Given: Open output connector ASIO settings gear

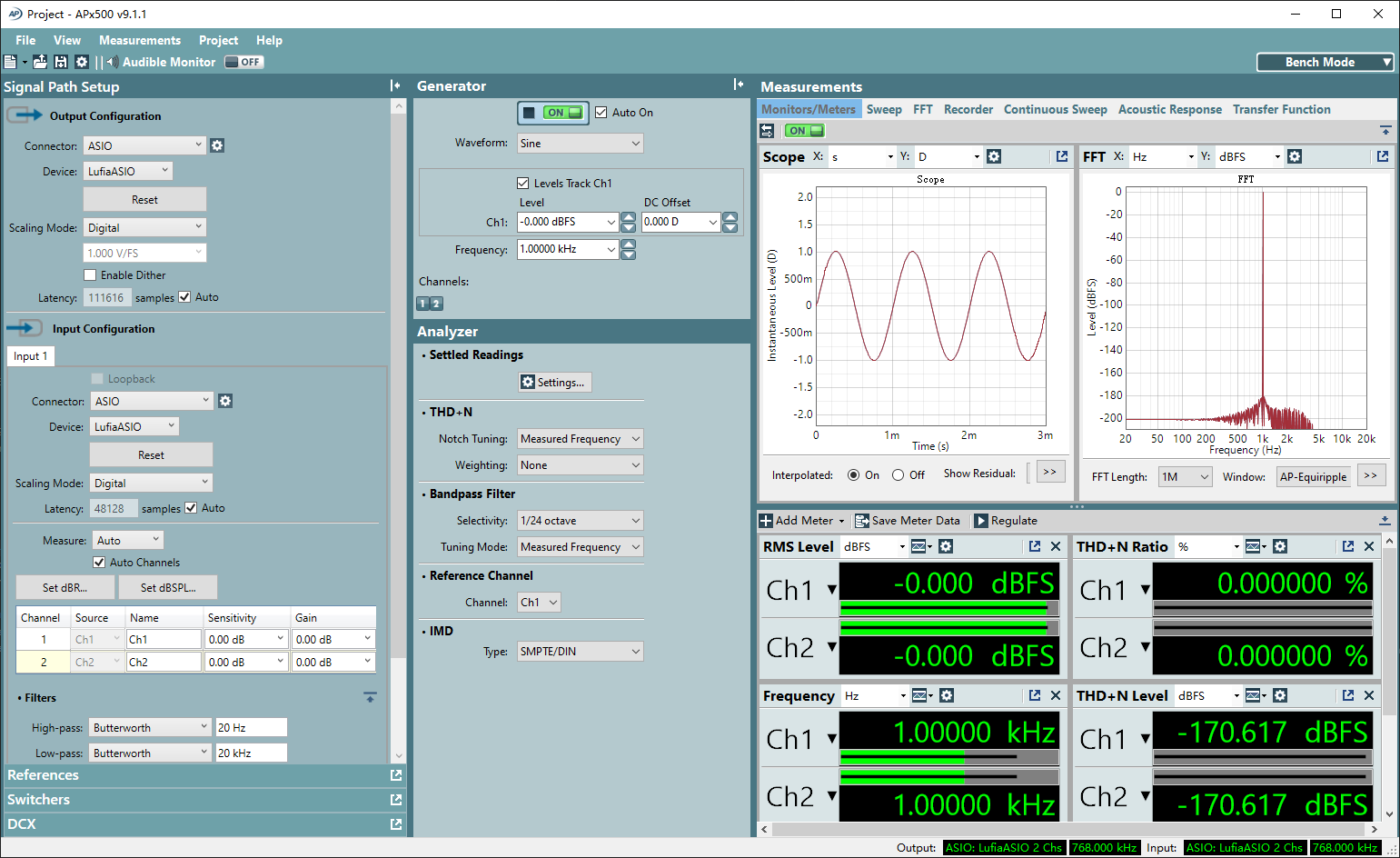Looking at the screenshot, I should 217,145.
